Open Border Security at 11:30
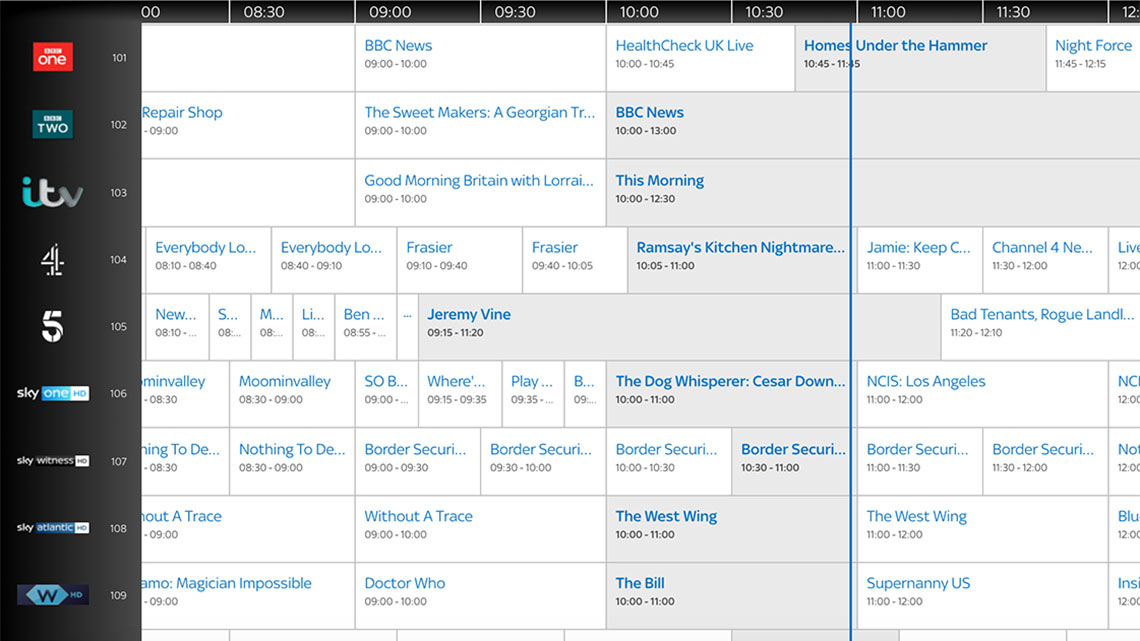This screenshot has height=641, width=1140. click(1045, 461)
